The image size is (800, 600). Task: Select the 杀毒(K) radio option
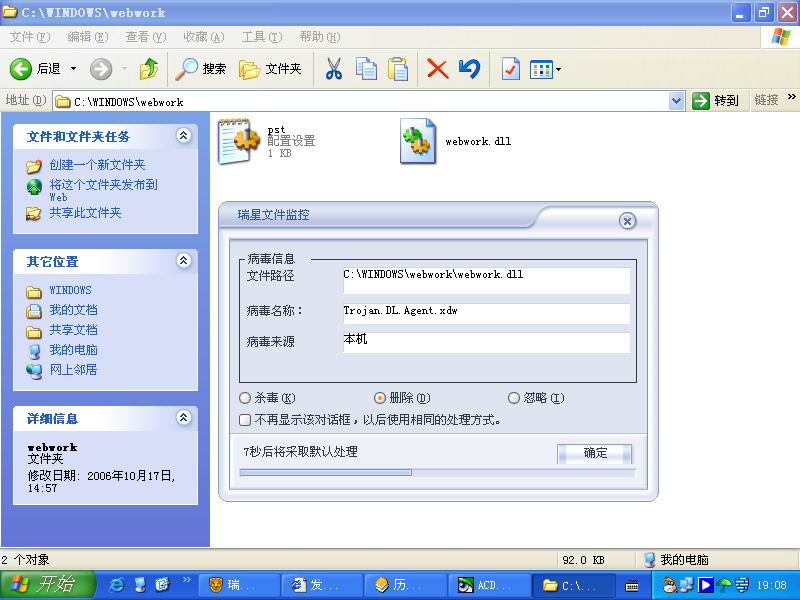pos(245,397)
